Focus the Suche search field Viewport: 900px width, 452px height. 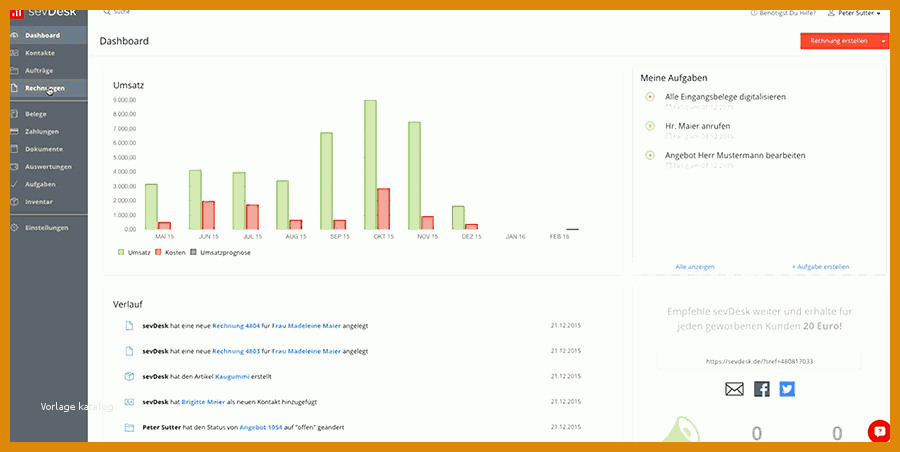tap(122, 11)
